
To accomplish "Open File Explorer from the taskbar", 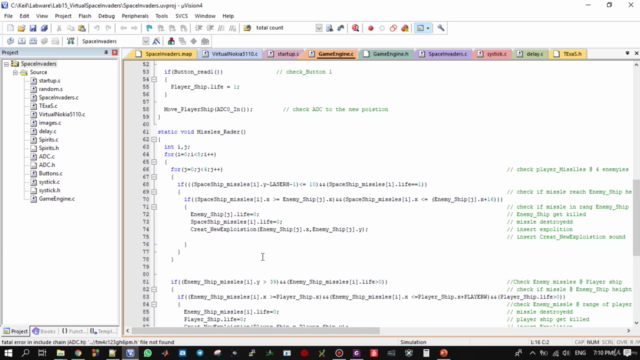I will coord(60,353).
